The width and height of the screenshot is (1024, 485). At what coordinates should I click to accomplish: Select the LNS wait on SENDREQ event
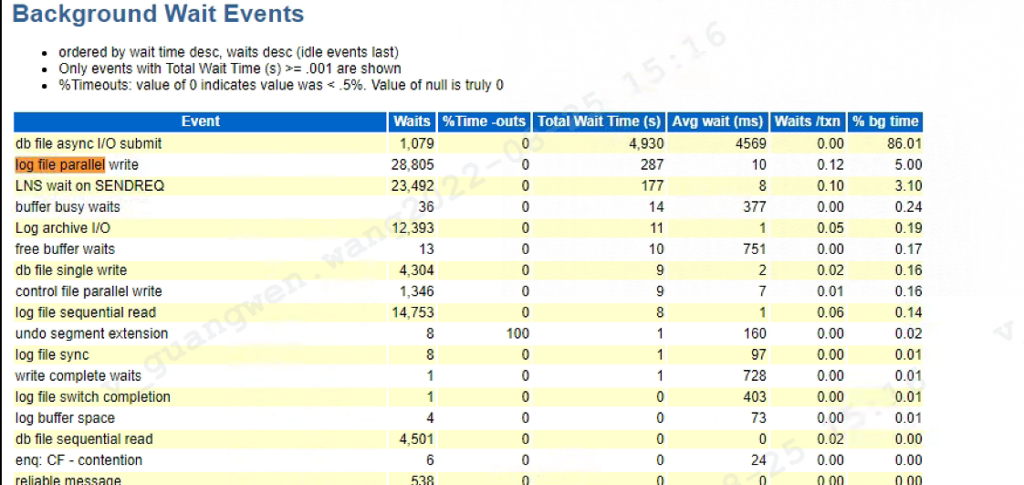[x=89, y=186]
